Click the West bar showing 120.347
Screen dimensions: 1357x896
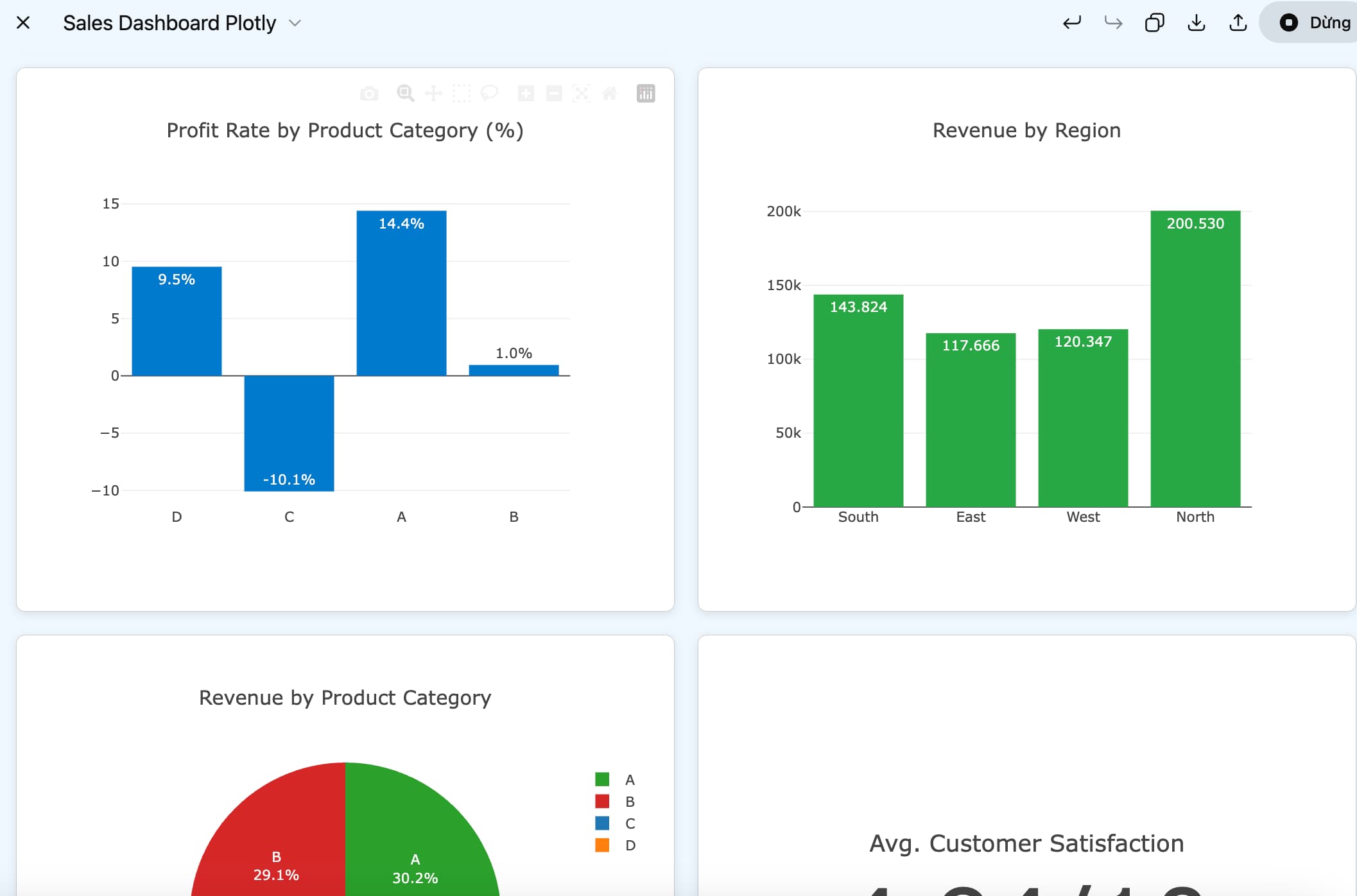1083,418
